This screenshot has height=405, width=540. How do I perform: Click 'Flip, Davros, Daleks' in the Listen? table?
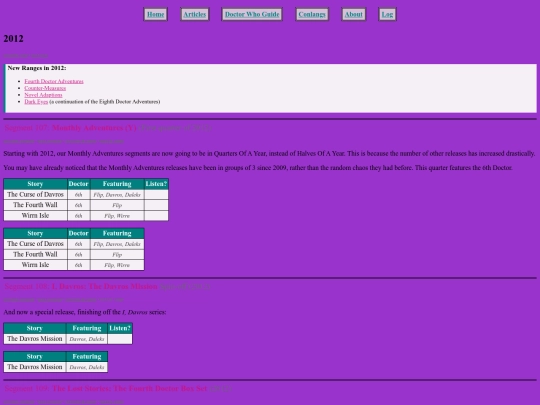[117, 195]
